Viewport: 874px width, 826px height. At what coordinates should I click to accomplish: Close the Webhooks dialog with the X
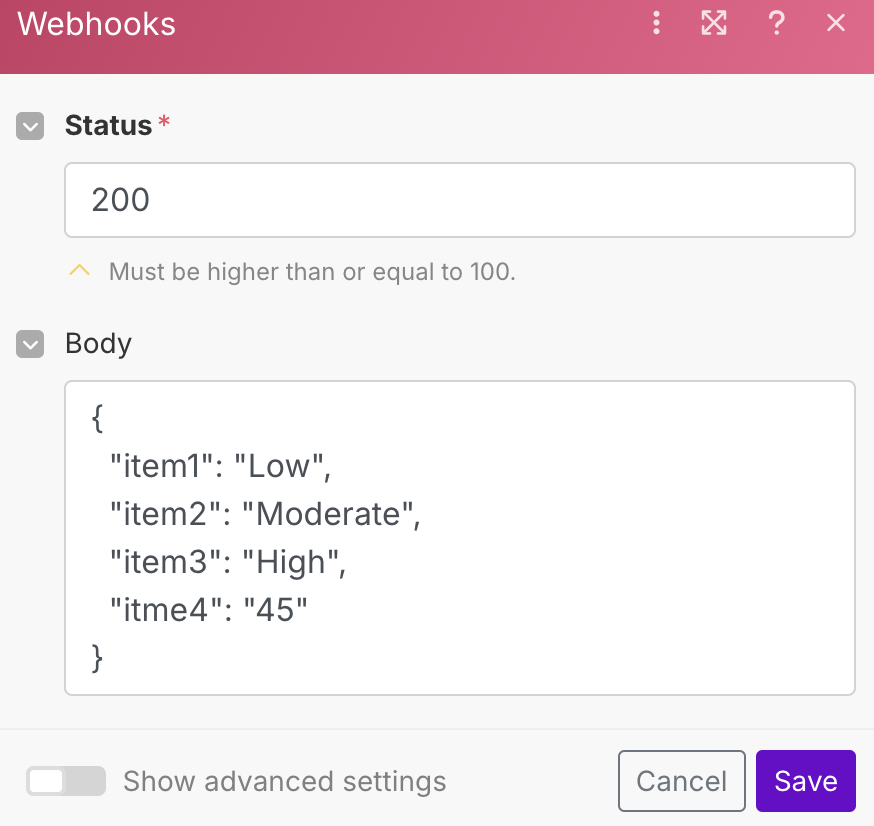[x=836, y=23]
